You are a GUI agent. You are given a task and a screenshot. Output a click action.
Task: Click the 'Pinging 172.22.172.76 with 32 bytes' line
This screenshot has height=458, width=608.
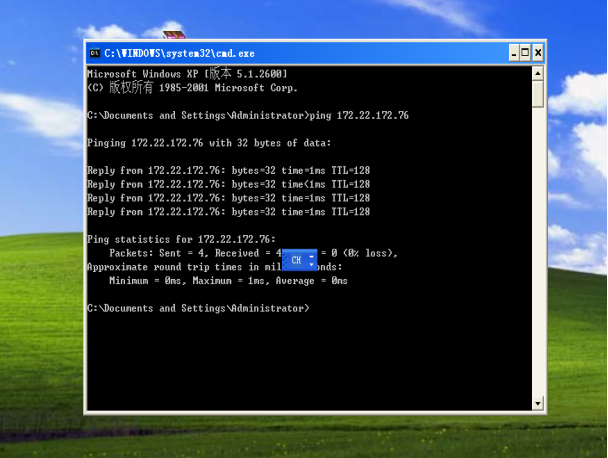209,143
